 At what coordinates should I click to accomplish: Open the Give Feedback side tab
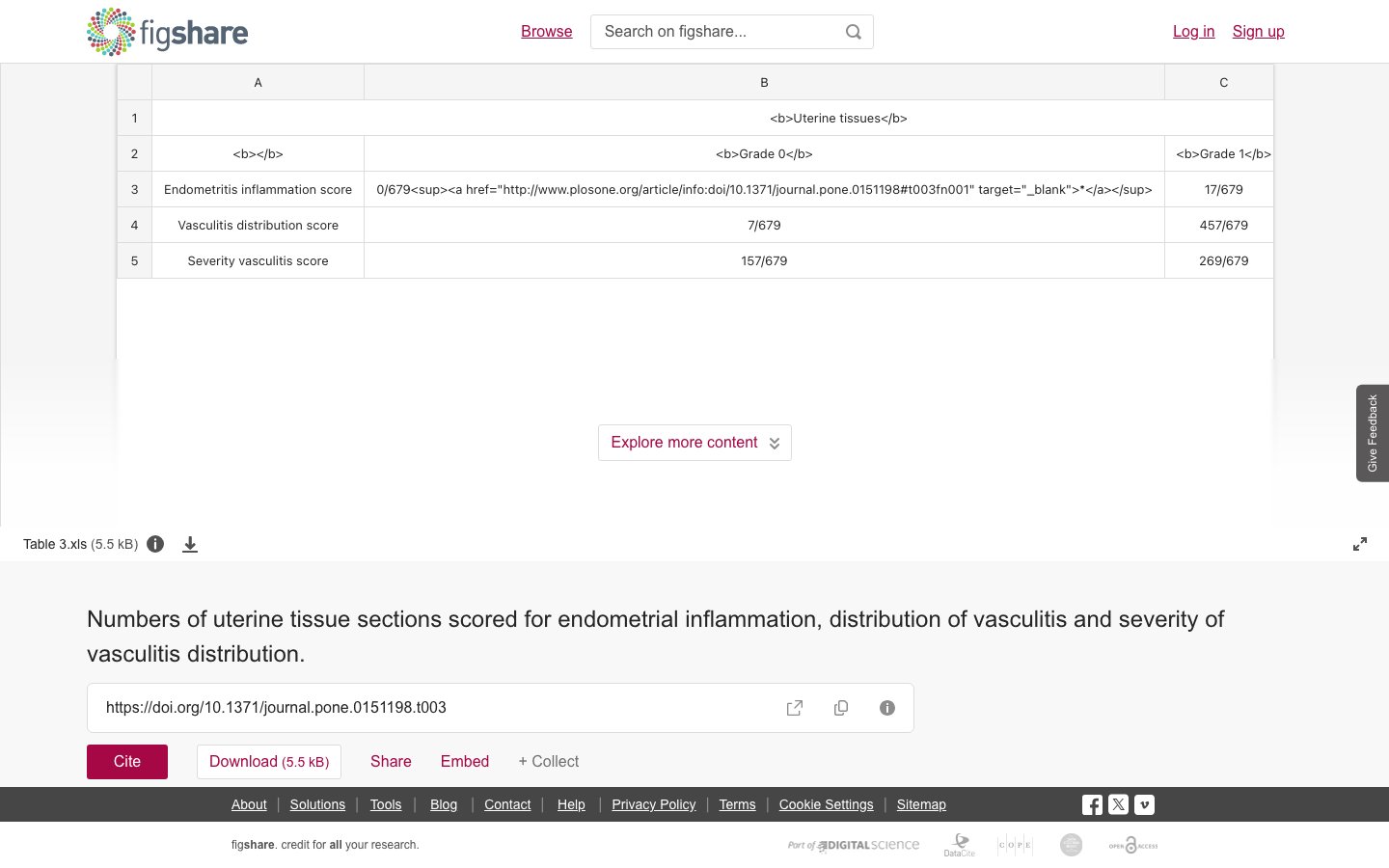point(1373,433)
